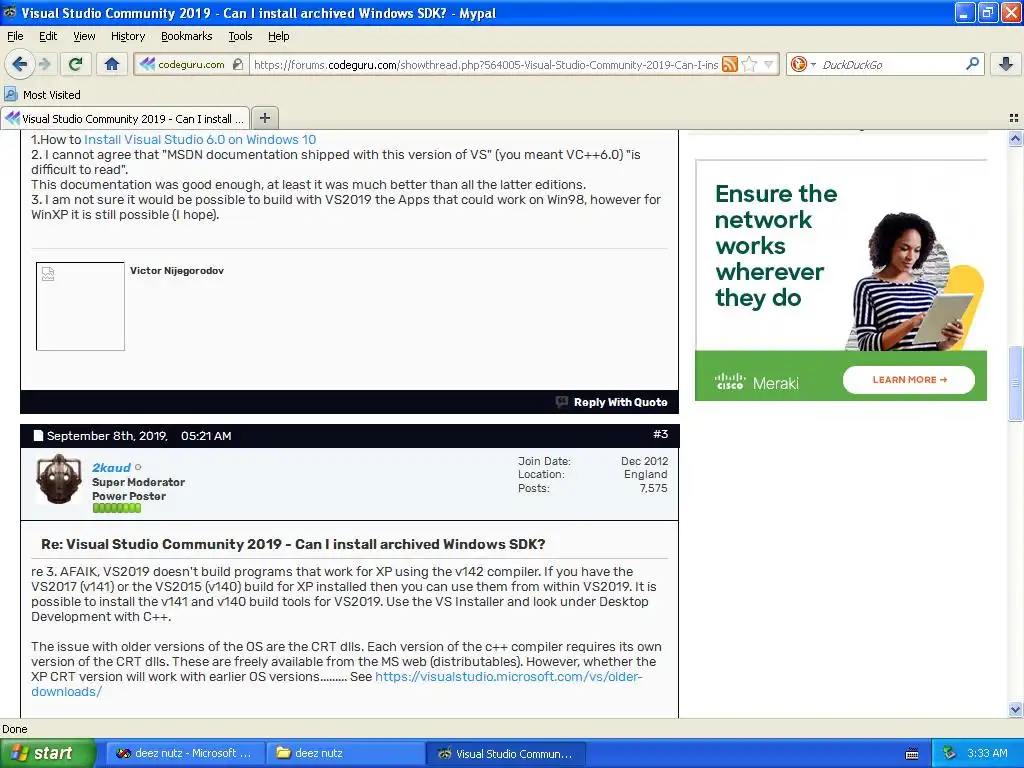This screenshot has height=768, width=1024.
Task: Click the search magnifier icon
Action: 972,63
